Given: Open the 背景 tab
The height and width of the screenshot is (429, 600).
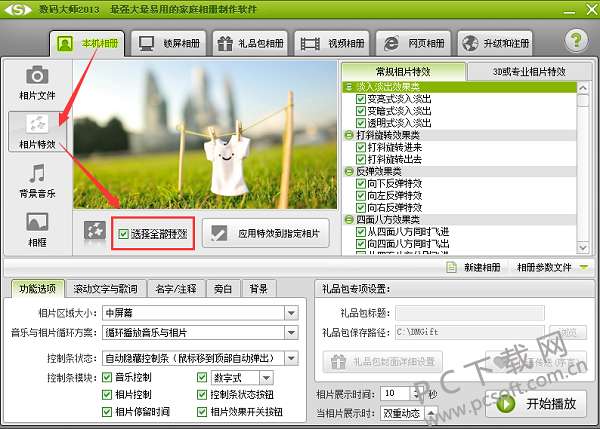Looking at the screenshot, I should pyautogui.click(x=259, y=289).
